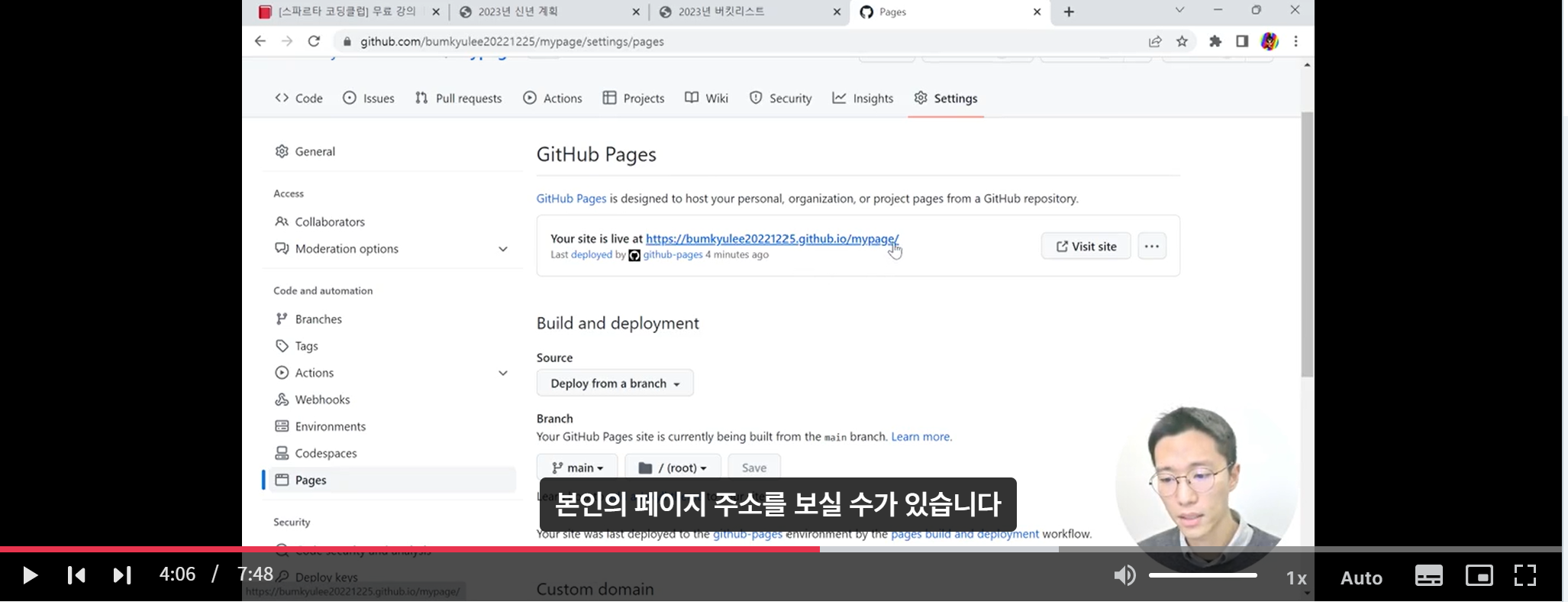This screenshot has width=1568, height=602.
Task: Open the Issues tab
Action: [369, 98]
